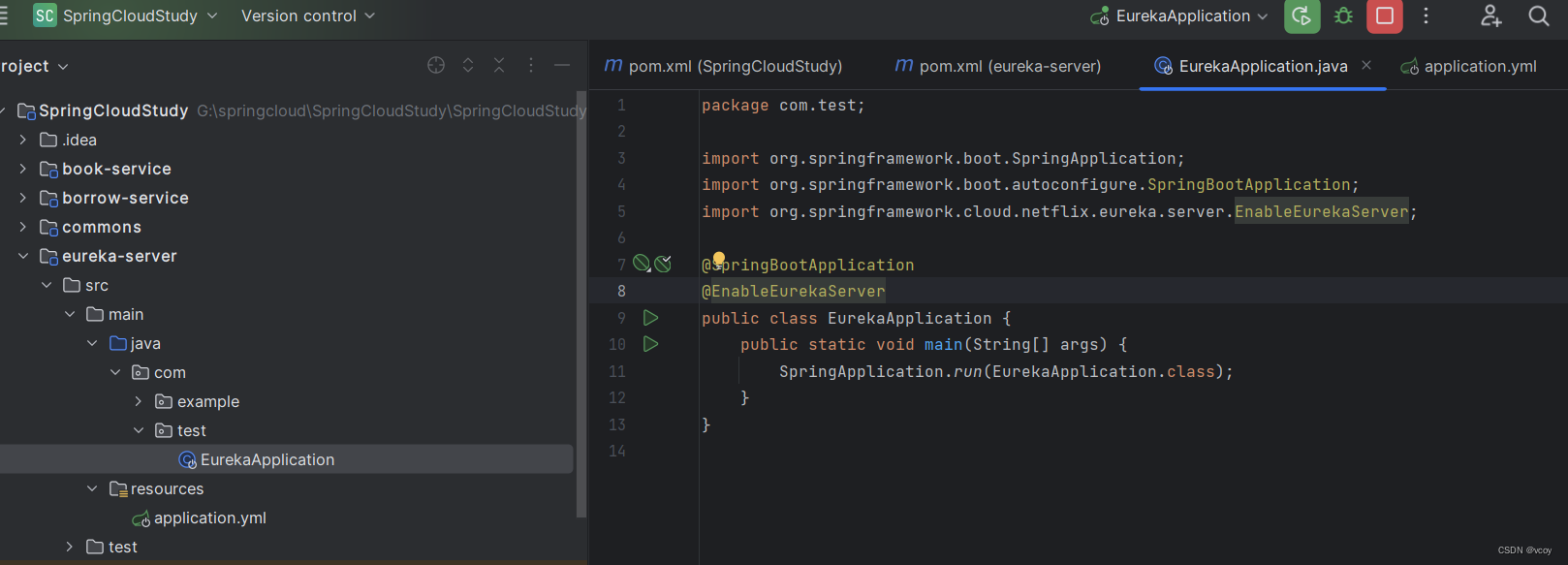Hide the Project panel with the minus icon
The width and height of the screenshot is (1568, 565).
click(562, 65)
